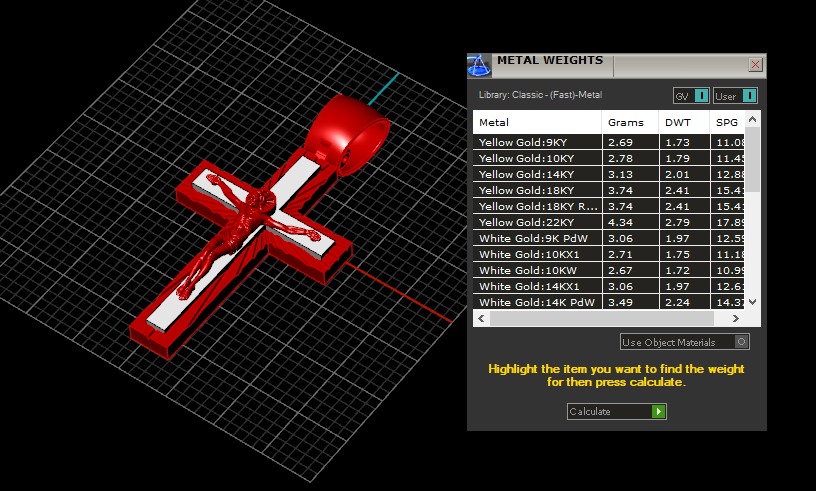Click the pendant bail loop in viewport
Image resolution: width=816 pixels, height=491 pixels.
pos(348,133)
